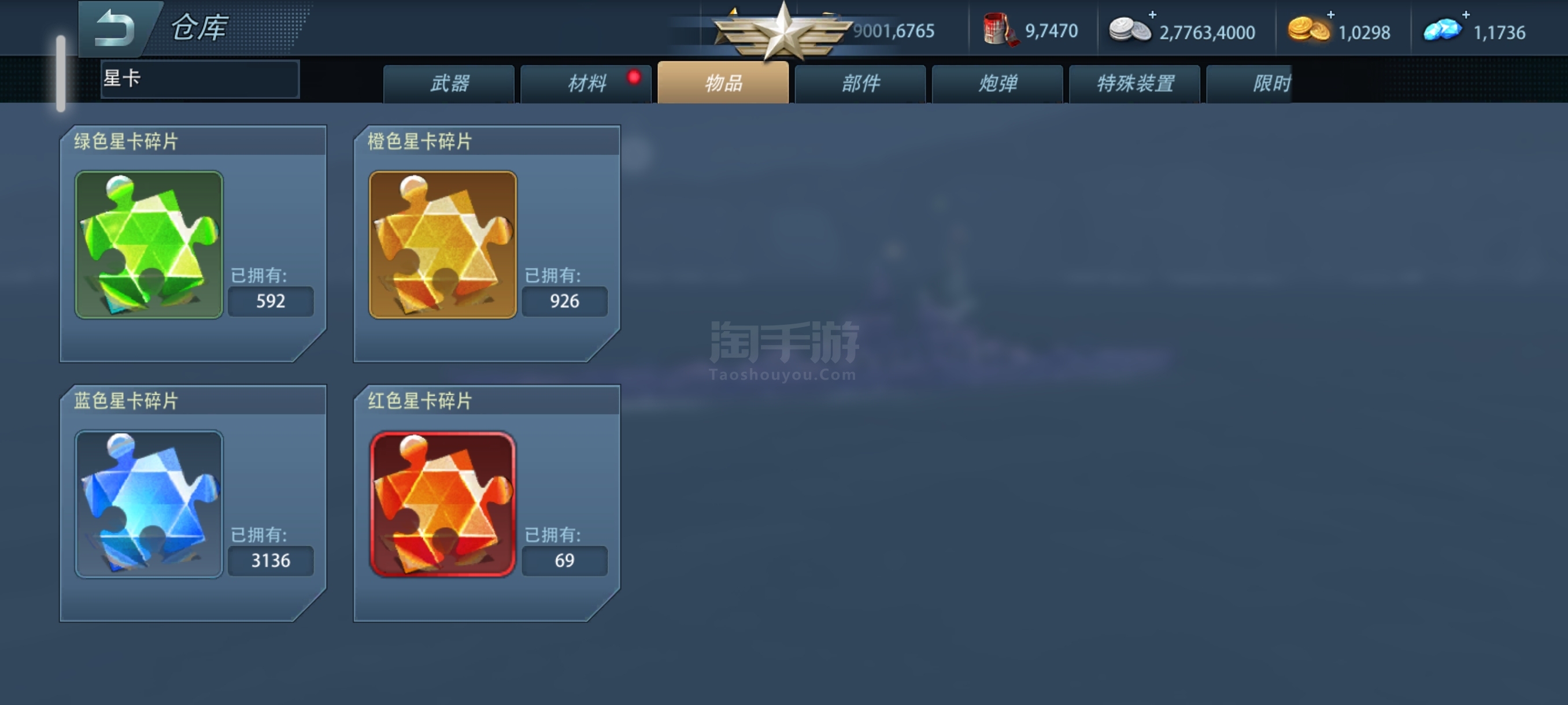Select the green star card fragment icon
Viewport: 1568px width, 705px height.
149,244
